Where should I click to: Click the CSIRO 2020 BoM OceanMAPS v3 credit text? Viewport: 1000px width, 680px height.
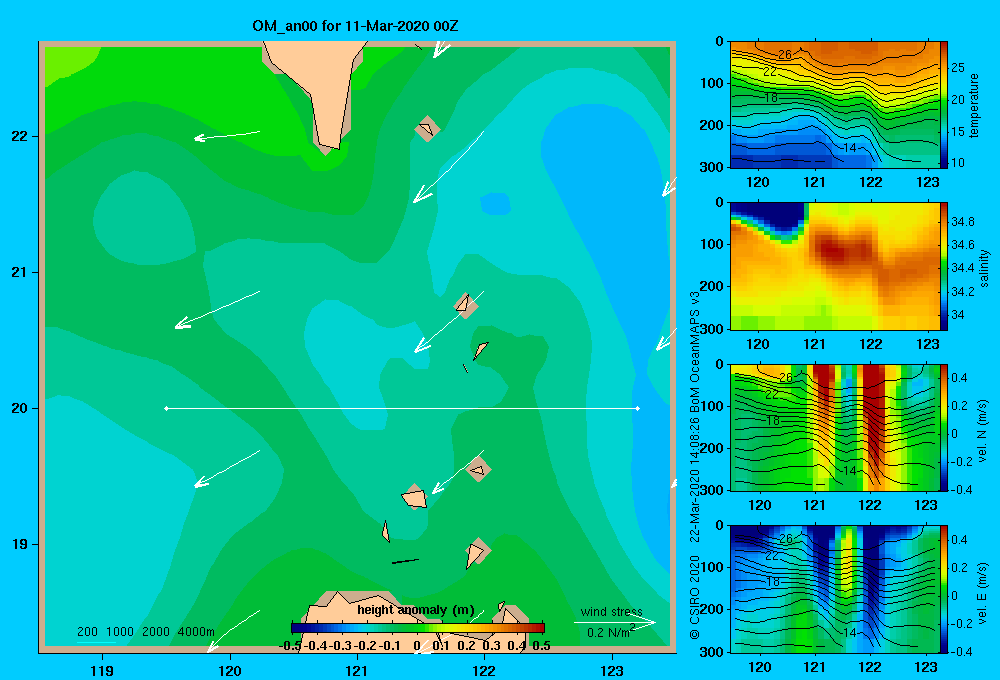pyautogui.click(x=695, y=465)
